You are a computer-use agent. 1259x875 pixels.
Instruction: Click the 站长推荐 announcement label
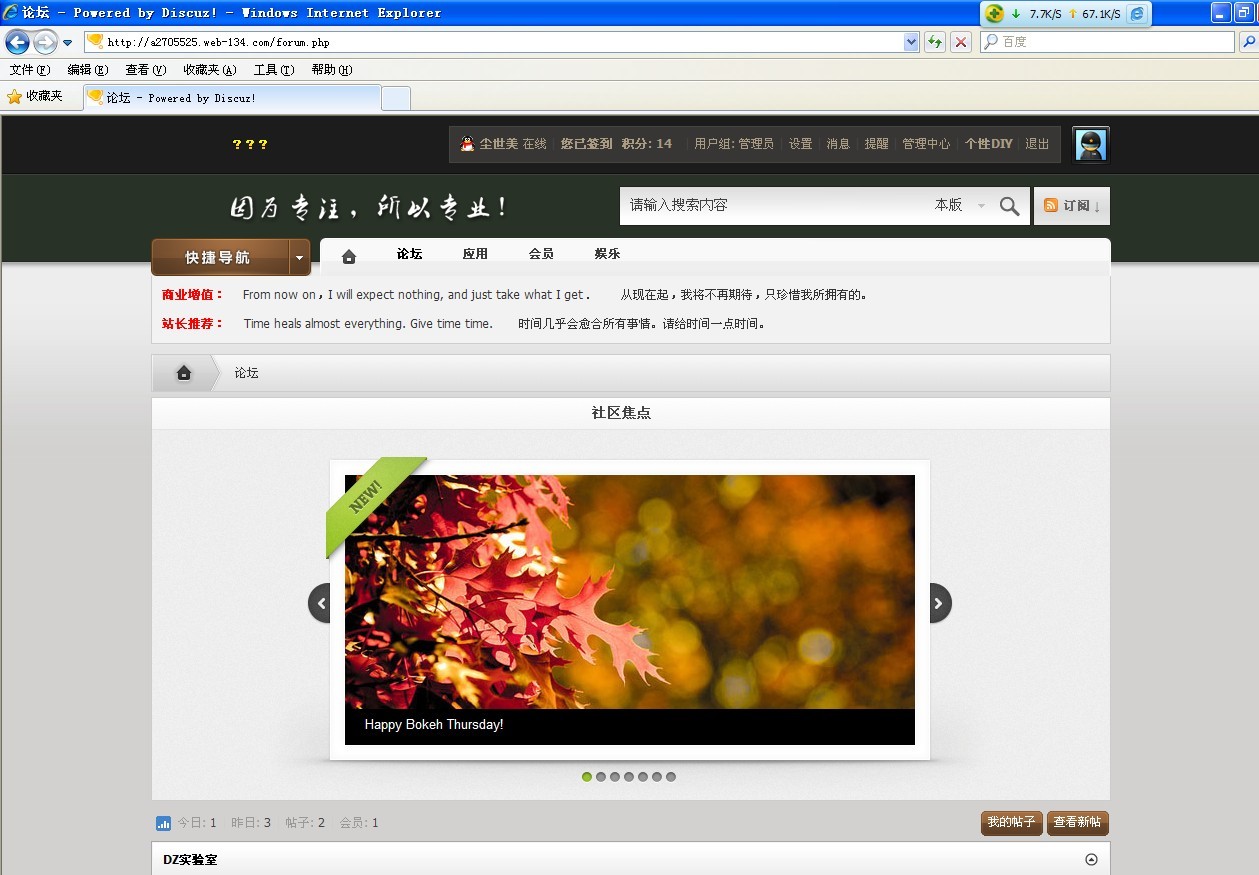(x=192, y=324)
